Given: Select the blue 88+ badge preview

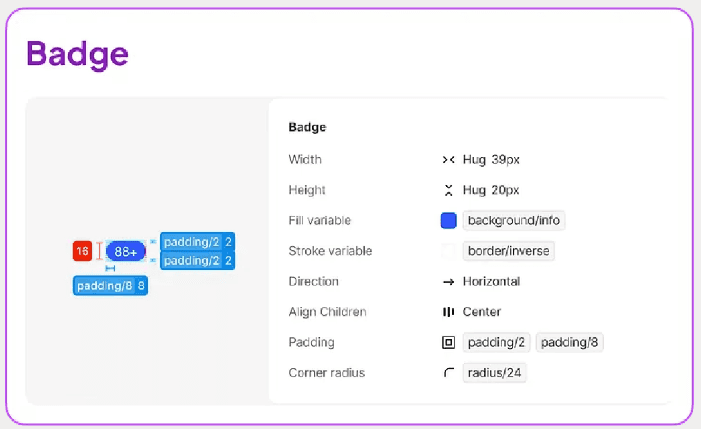Looking at the screenshot, I should 126,252.
